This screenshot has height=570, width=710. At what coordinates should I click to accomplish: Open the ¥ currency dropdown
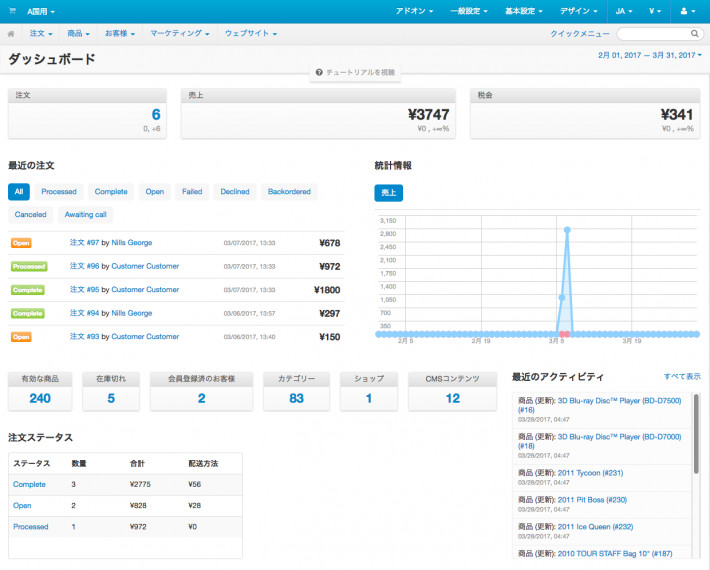coord(656,10)
